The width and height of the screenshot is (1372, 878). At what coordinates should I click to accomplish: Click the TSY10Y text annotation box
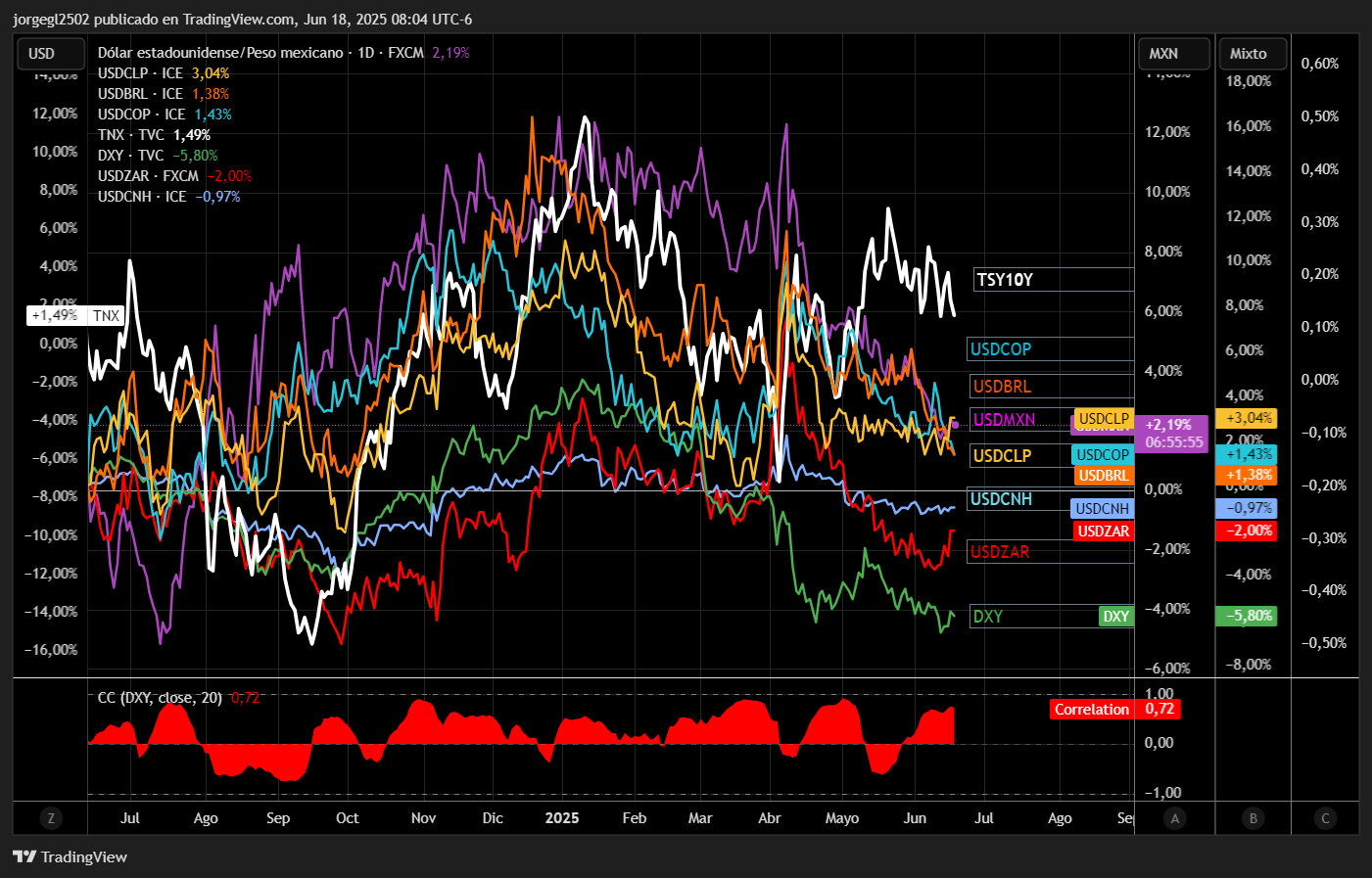point(1054,280)
